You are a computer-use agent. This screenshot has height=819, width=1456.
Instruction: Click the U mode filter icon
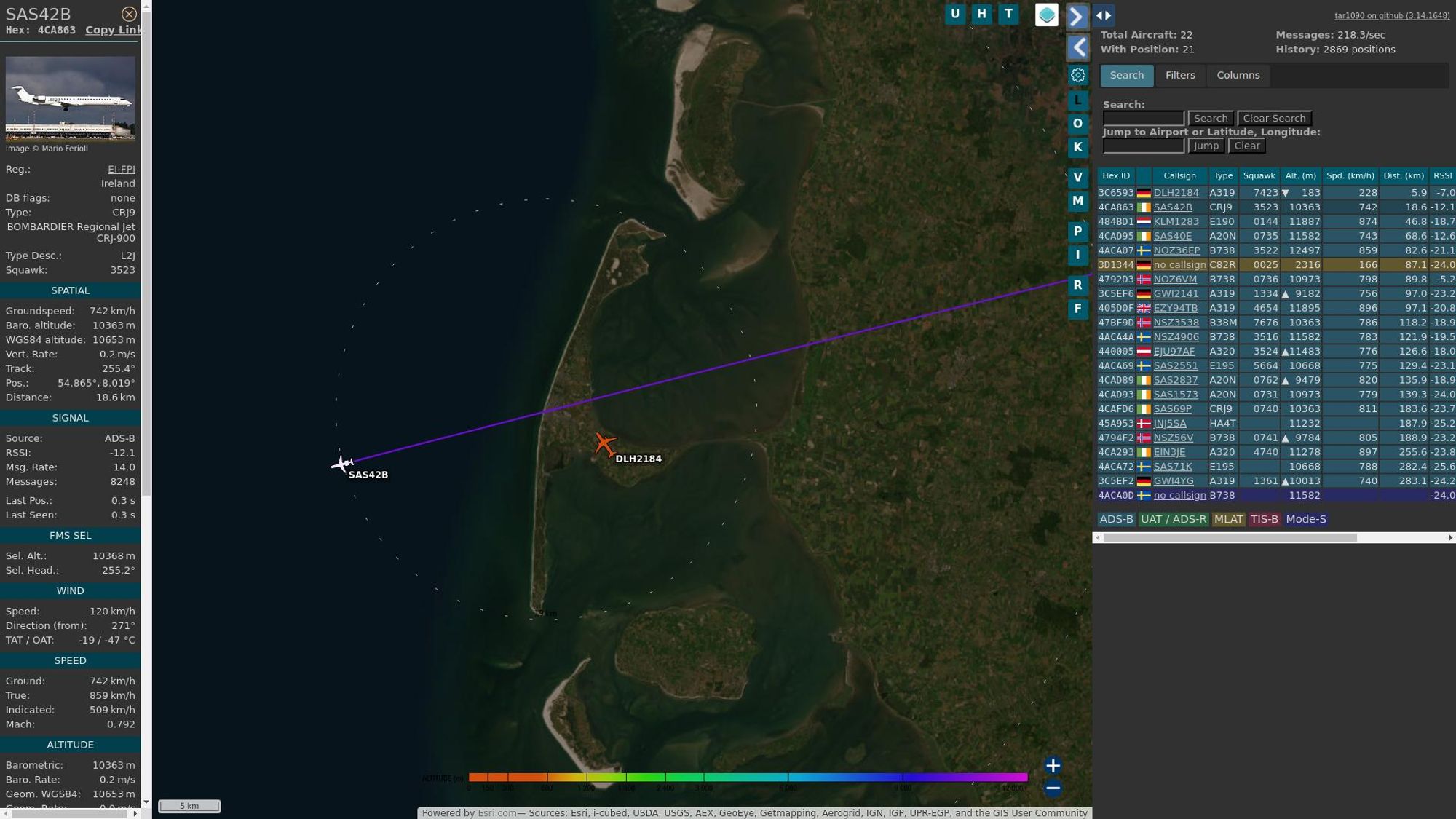955,15
